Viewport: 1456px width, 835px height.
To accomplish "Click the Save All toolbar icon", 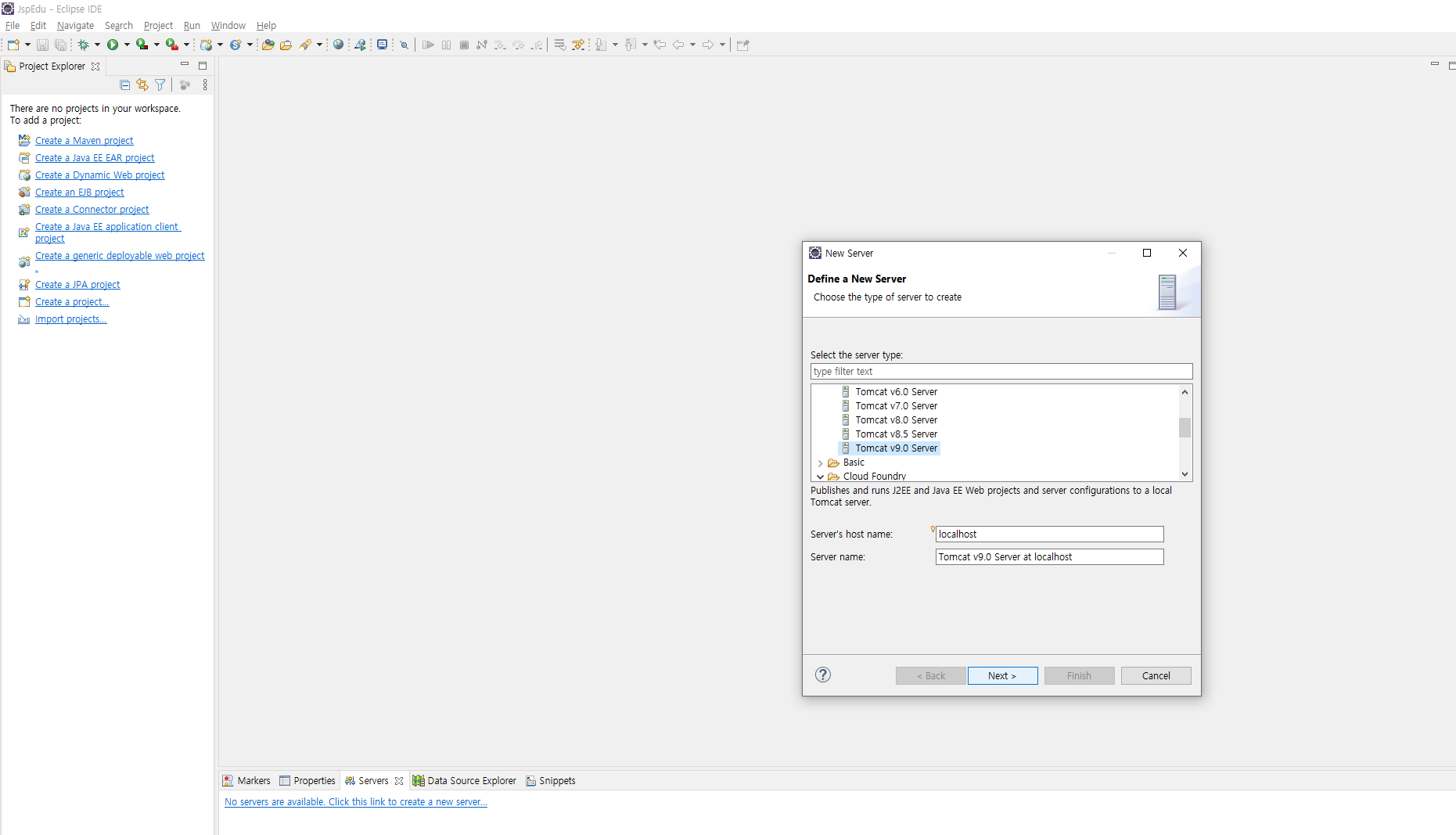I will pyautogui.click(x=60, y=45).
